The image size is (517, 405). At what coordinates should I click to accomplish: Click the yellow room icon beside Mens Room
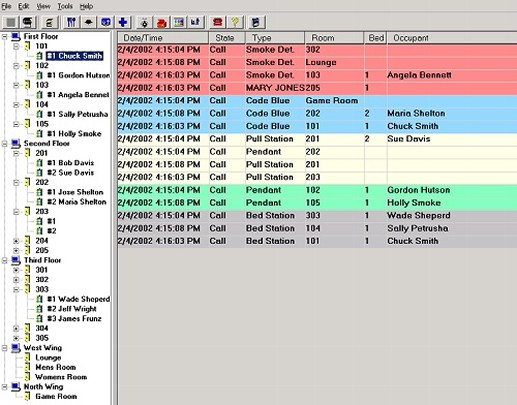(x=28, y=367)
